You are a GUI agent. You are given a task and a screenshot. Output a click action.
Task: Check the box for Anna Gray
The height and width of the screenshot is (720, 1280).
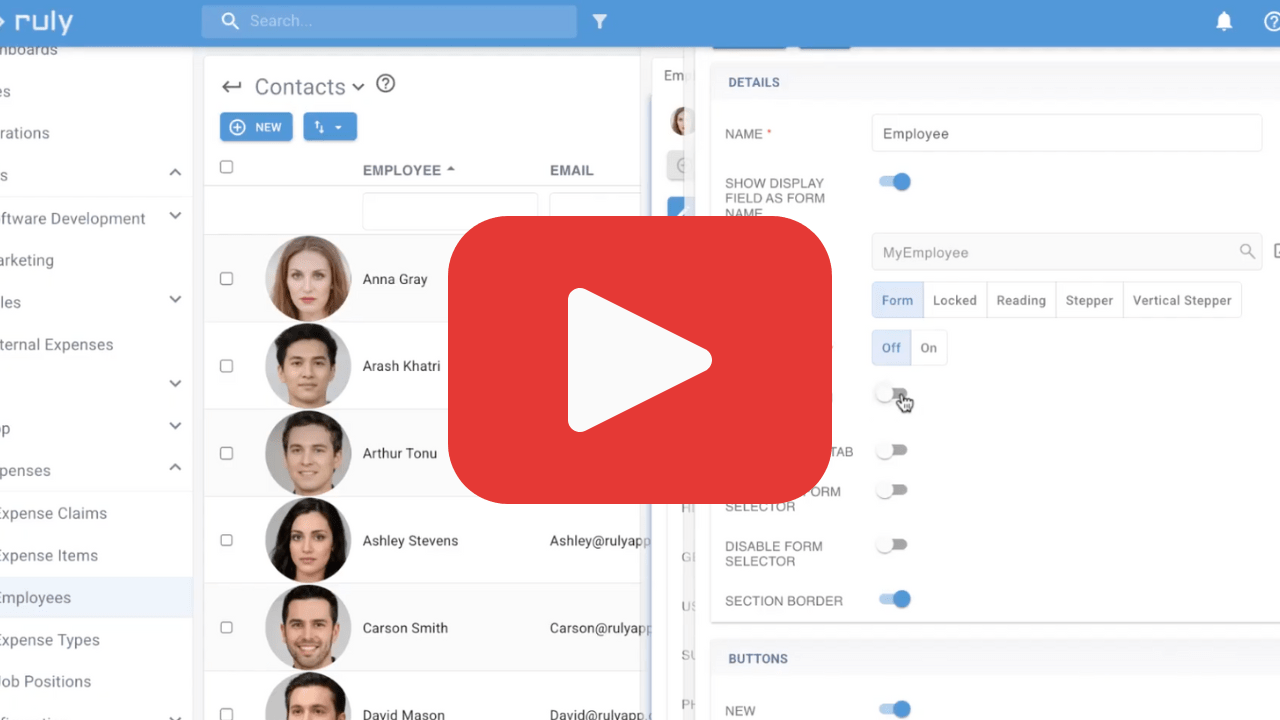(226, 279)
